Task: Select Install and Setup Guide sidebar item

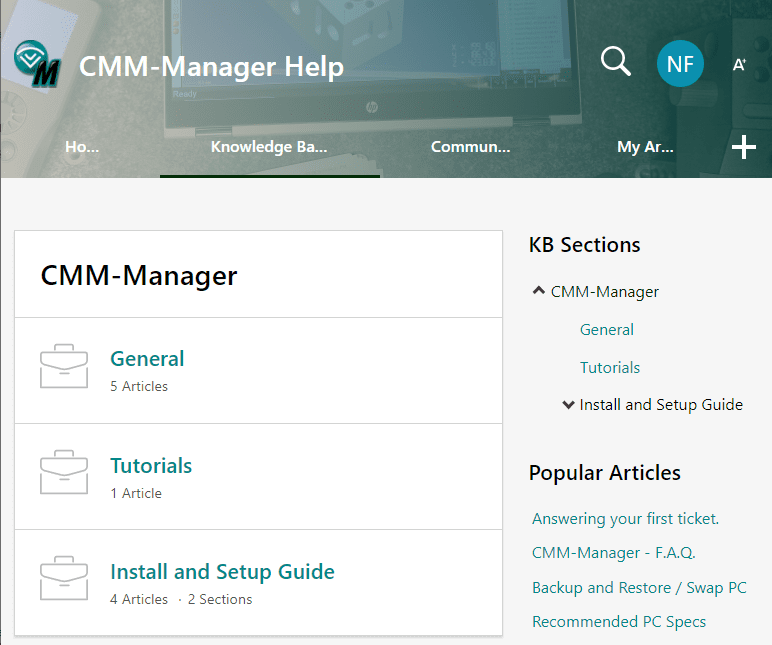Action: (661, 405)
